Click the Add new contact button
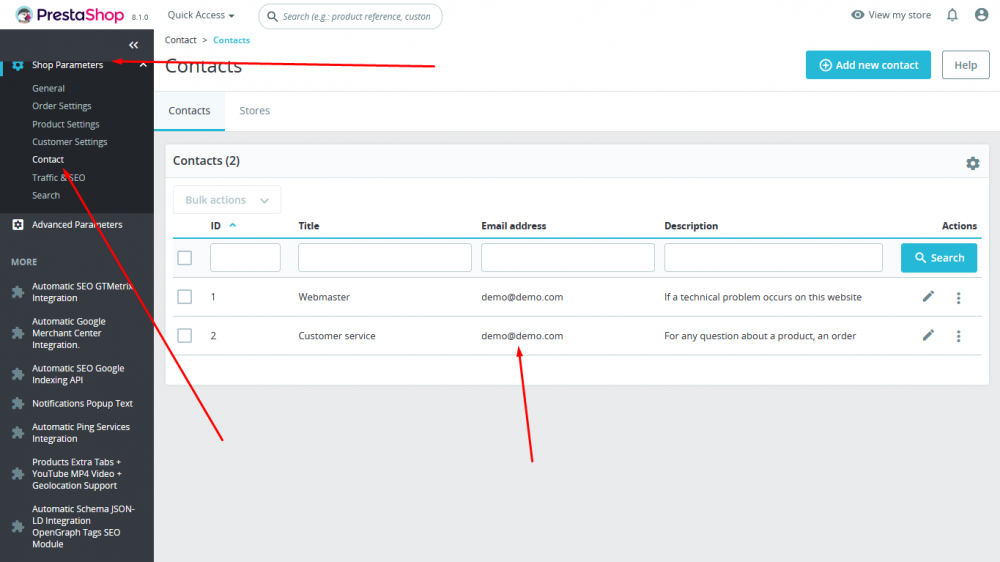The width and height of the screenshot is (1000, 562). [x=868, y=65]
